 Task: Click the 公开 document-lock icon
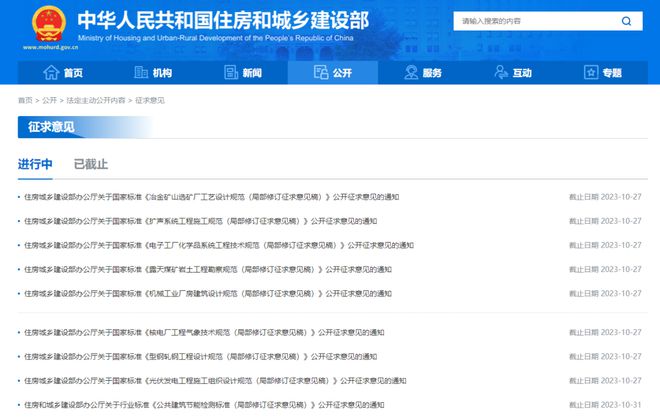click(321, 72)
